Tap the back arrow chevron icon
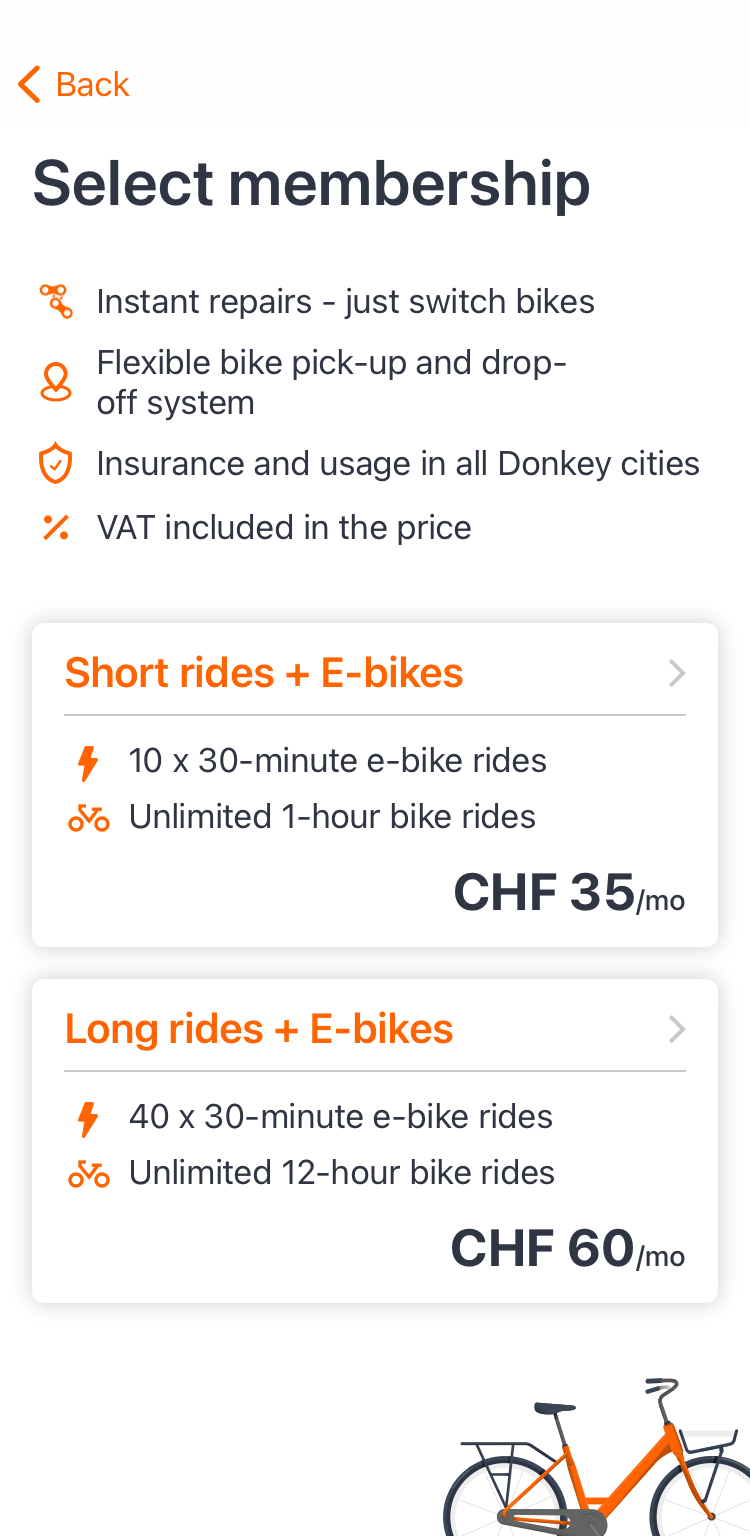 pos(29,85)
